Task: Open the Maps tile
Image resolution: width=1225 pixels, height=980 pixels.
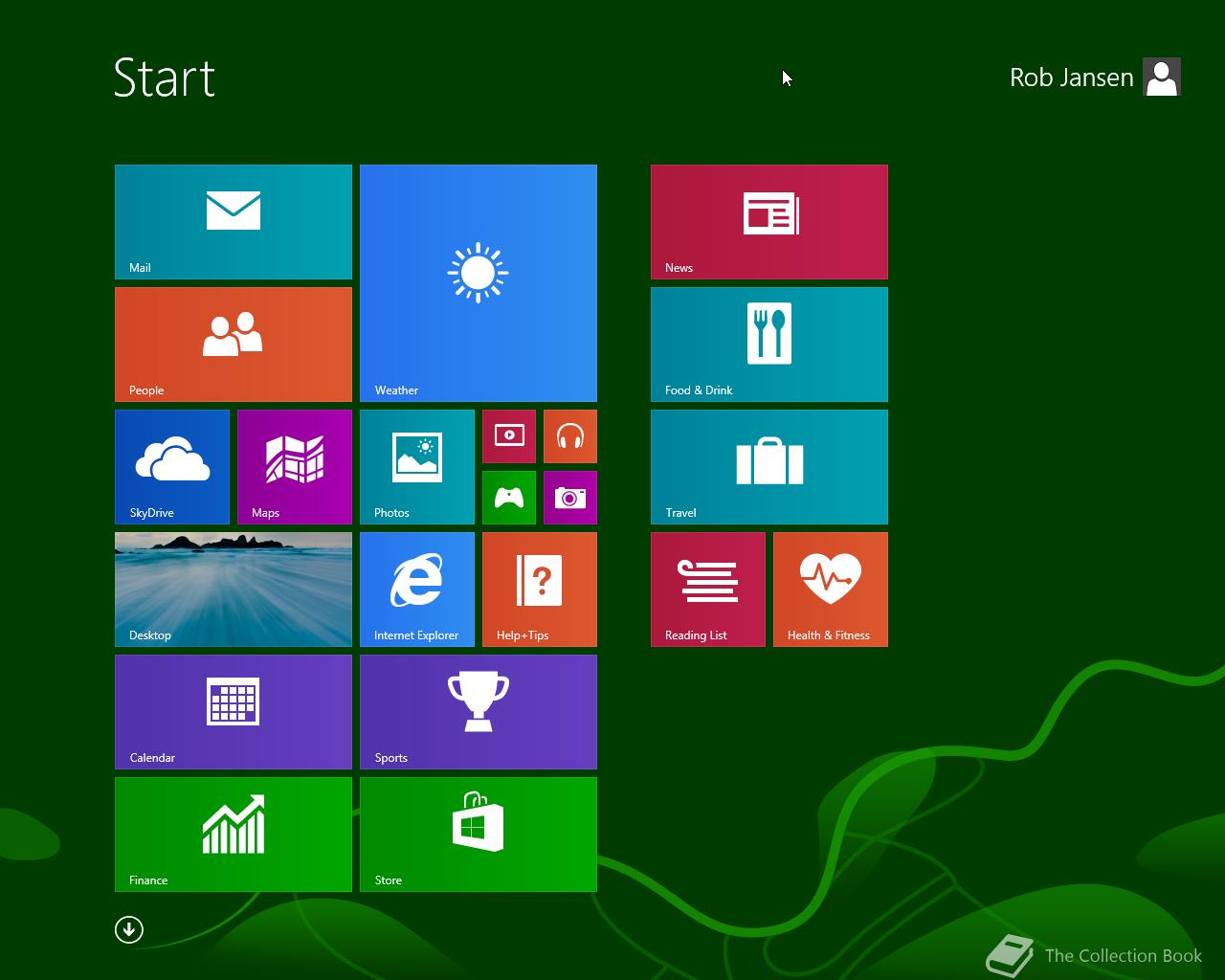Action: tap(295, 467)
